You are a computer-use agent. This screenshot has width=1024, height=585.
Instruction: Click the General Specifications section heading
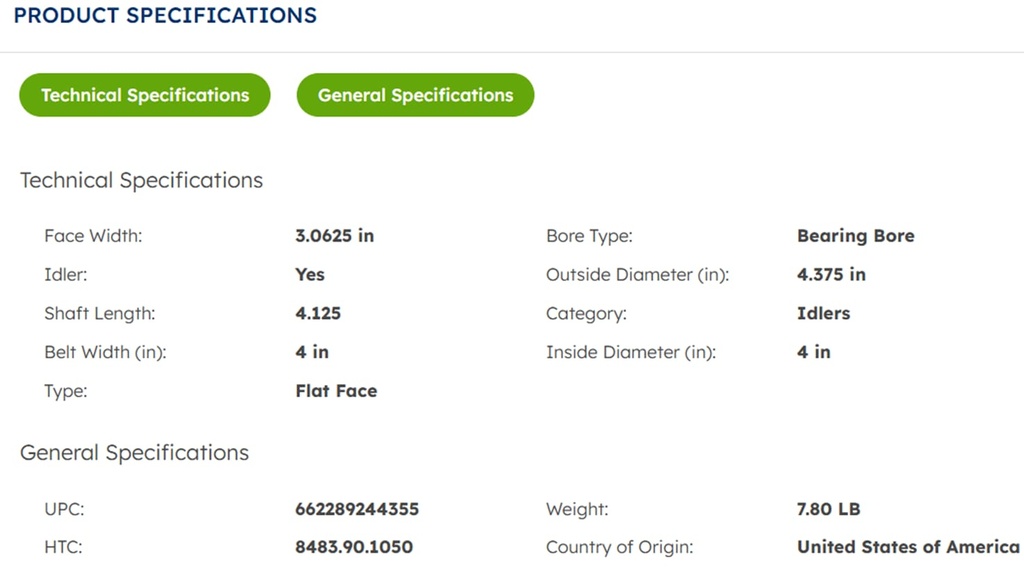point(134,453)
